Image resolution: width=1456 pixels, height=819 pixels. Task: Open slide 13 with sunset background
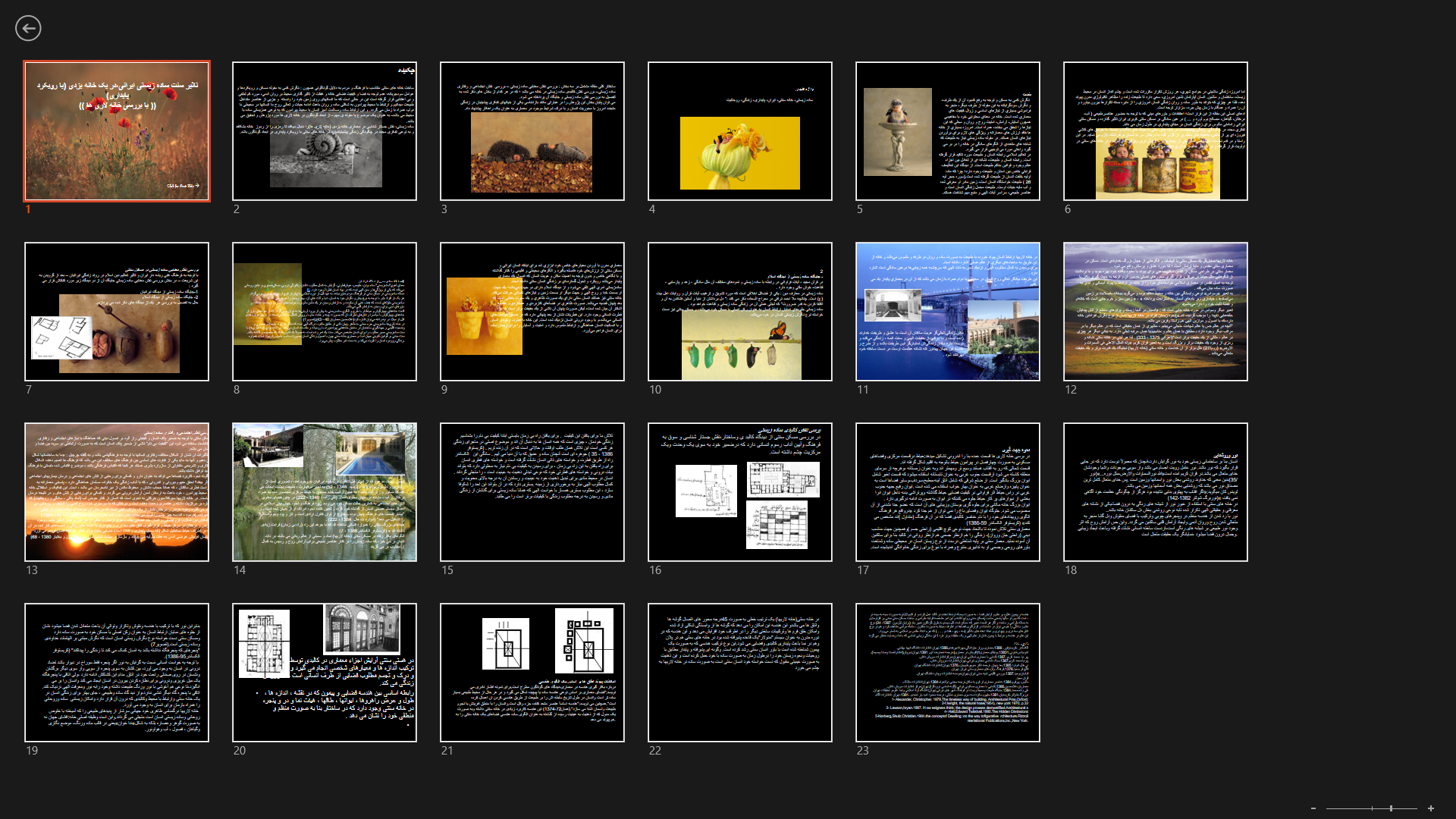click(x=117, y=492)
